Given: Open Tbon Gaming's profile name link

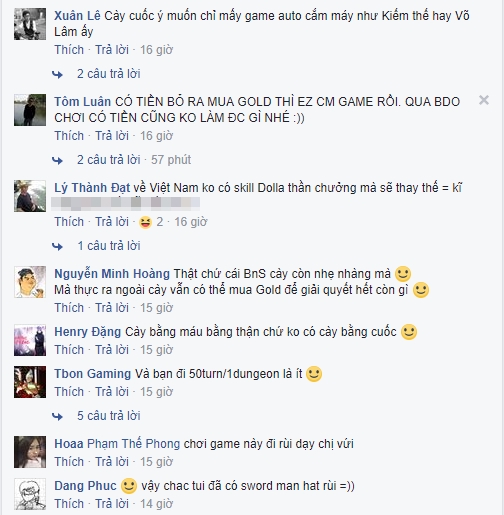Looking at the screenshot, I should 93,374.
